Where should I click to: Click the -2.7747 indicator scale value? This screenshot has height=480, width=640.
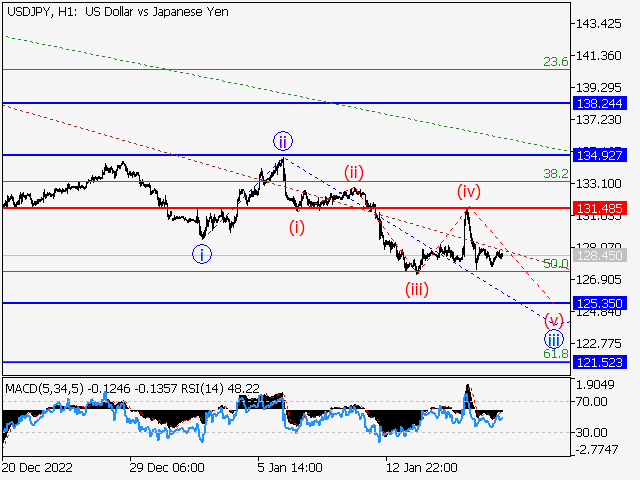tap(597, 450)
